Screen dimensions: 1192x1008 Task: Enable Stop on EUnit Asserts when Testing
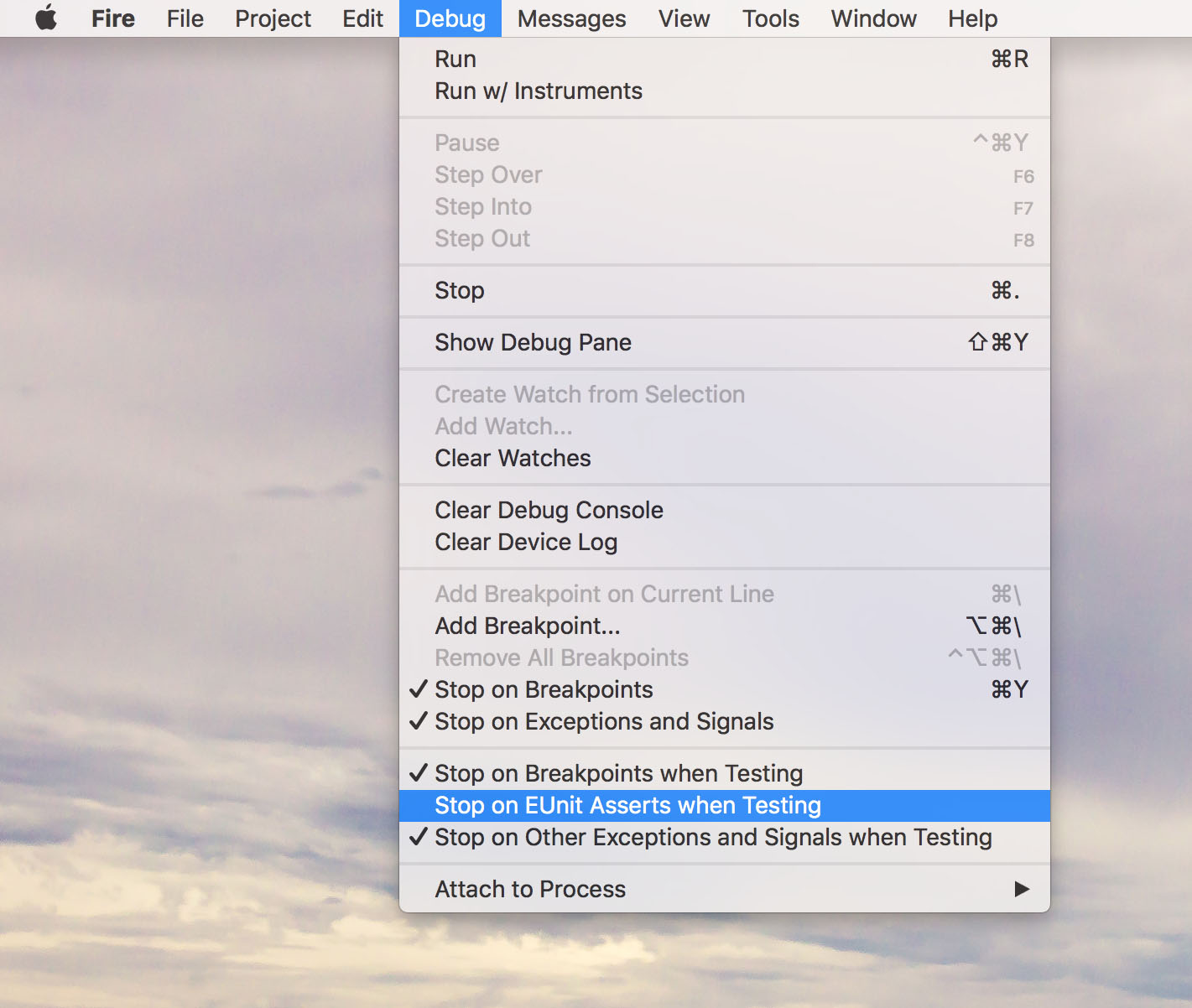[x=725, y=805]
